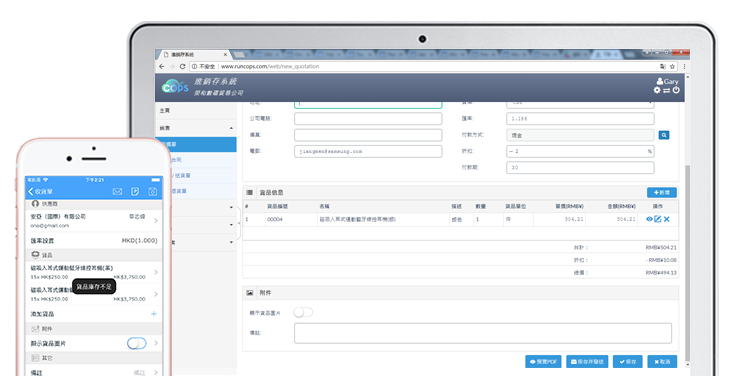Click the 折扣 discount input field
This screenshot has width=738, height=376.
tap(580, 151)
